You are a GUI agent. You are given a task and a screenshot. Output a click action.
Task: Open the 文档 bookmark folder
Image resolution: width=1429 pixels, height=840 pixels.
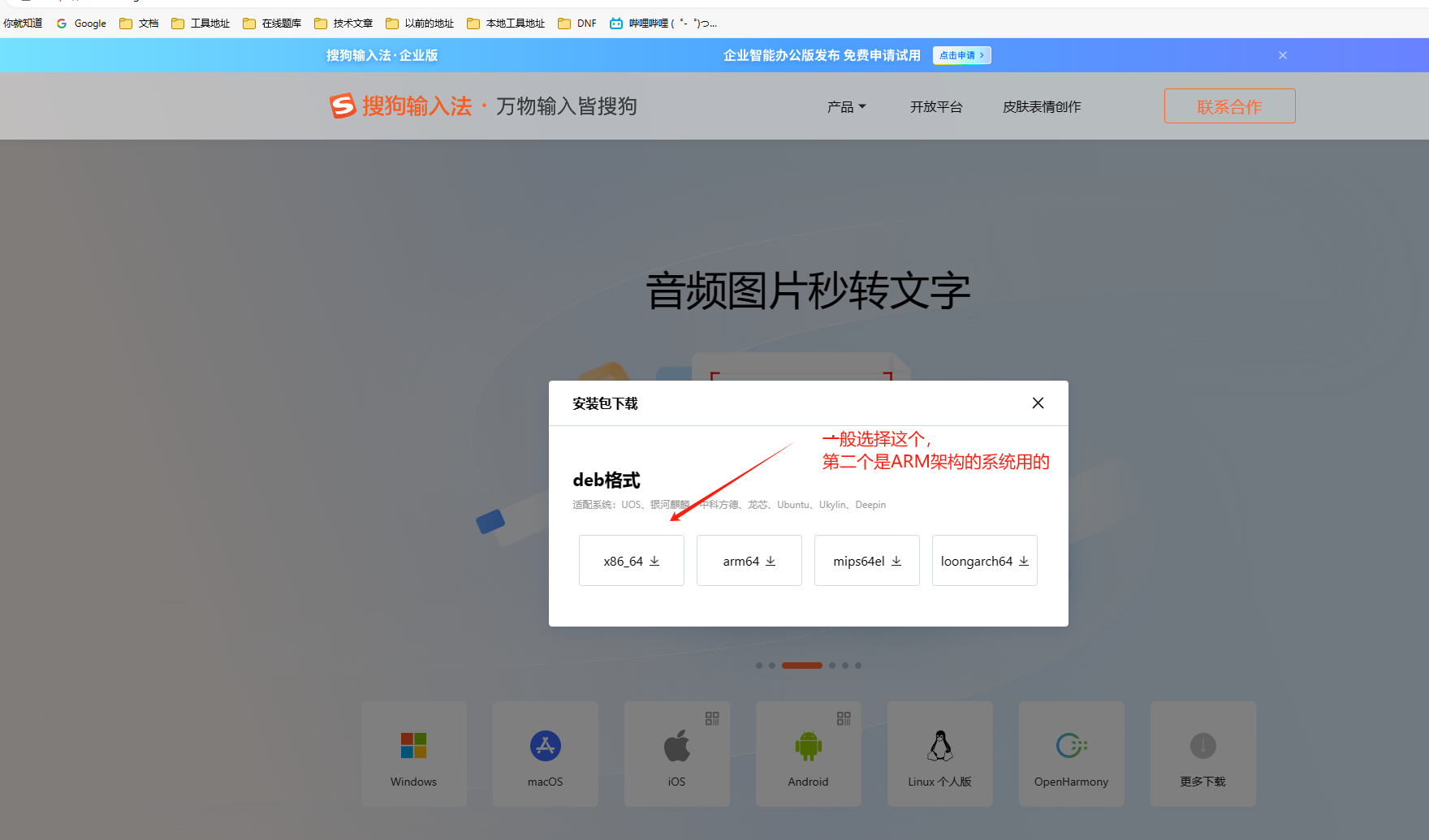[139, 24]
